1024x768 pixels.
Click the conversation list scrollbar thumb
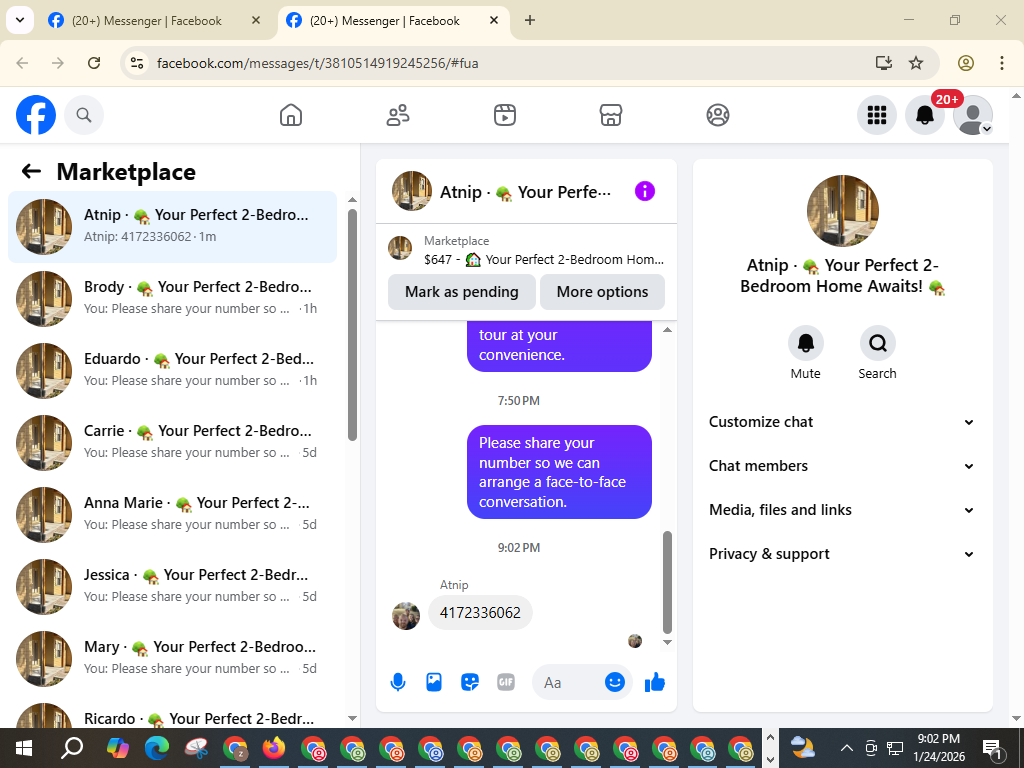(x=353, y=325)
